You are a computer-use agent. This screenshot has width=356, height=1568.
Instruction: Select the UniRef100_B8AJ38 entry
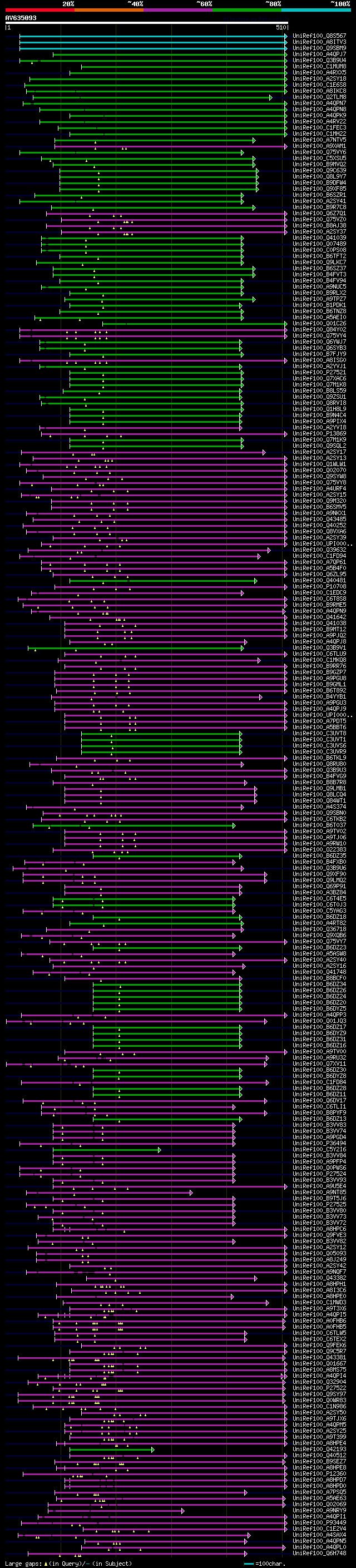tap(319, 225)
